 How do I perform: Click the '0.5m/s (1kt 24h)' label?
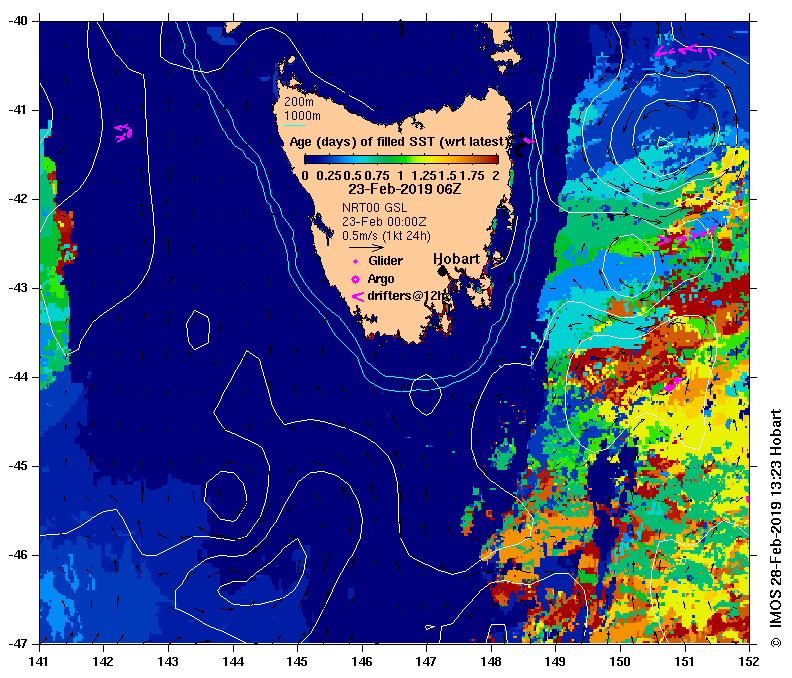[386, 236]
